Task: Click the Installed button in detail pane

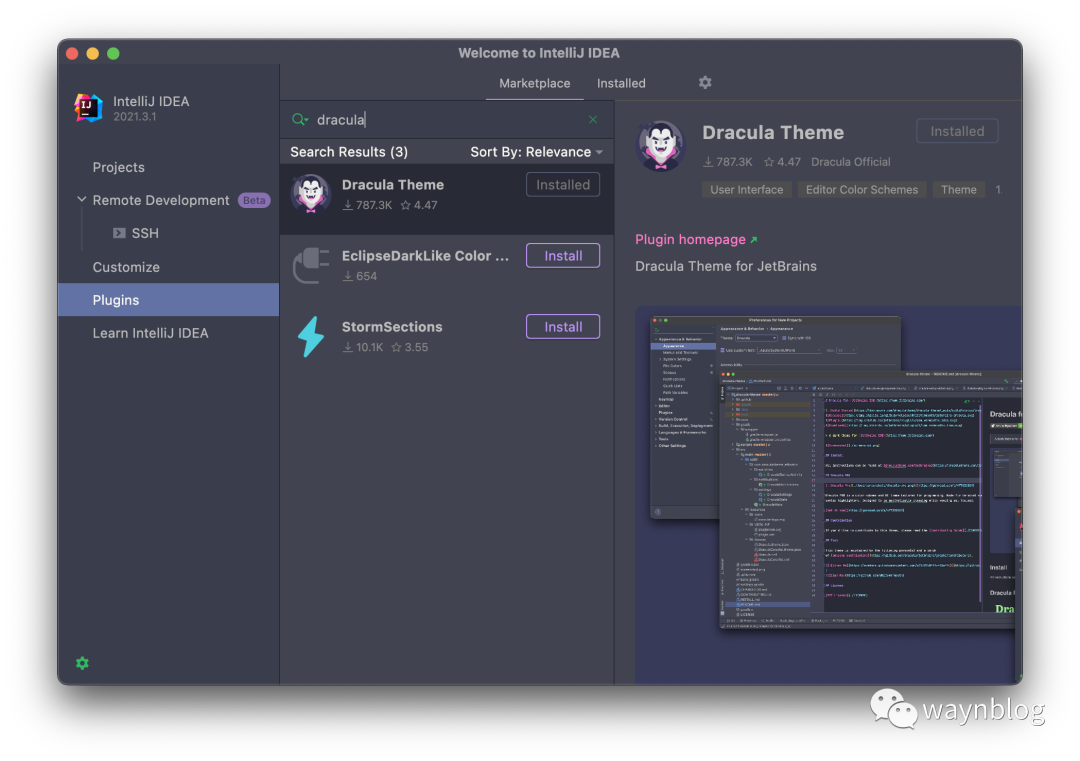Action: click(957, 132)
